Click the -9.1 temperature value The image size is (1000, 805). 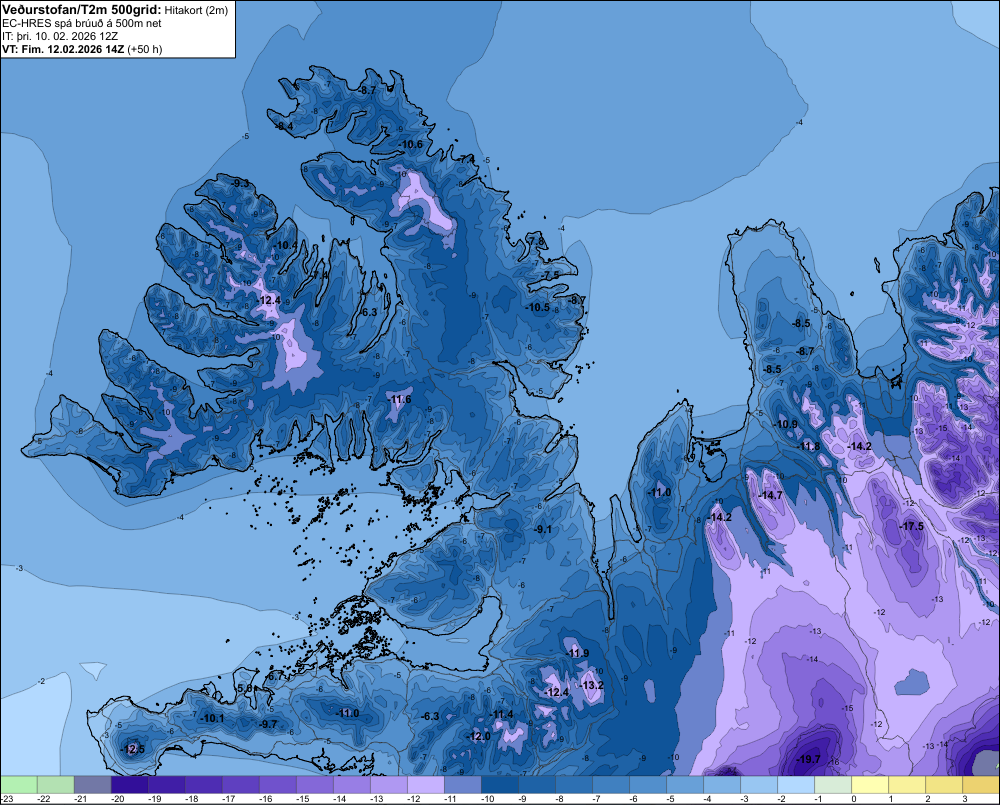pos(543,529)
